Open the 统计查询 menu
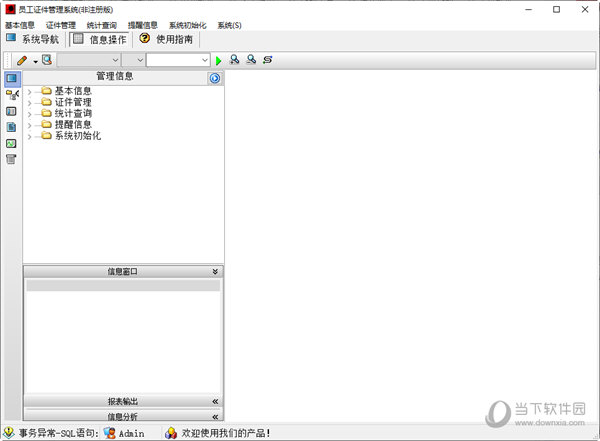The height and width of the screenshot is (441, 600). (102, 25)
